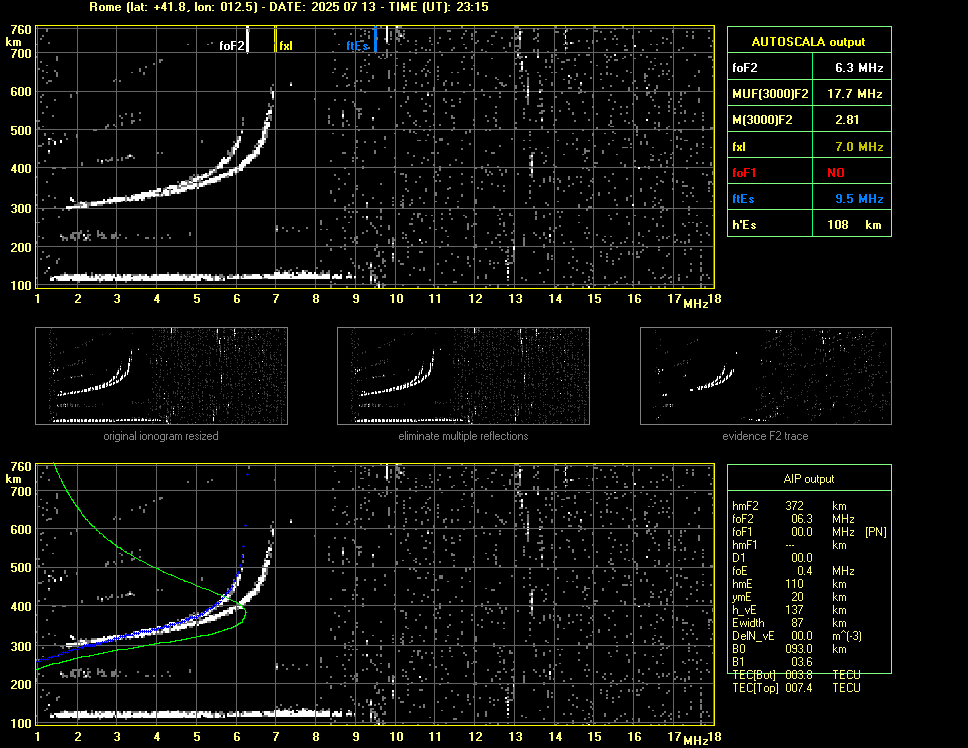The image size is (968, 748).
Task: Select the h'Es value 108 km
Action: point(854,225)
